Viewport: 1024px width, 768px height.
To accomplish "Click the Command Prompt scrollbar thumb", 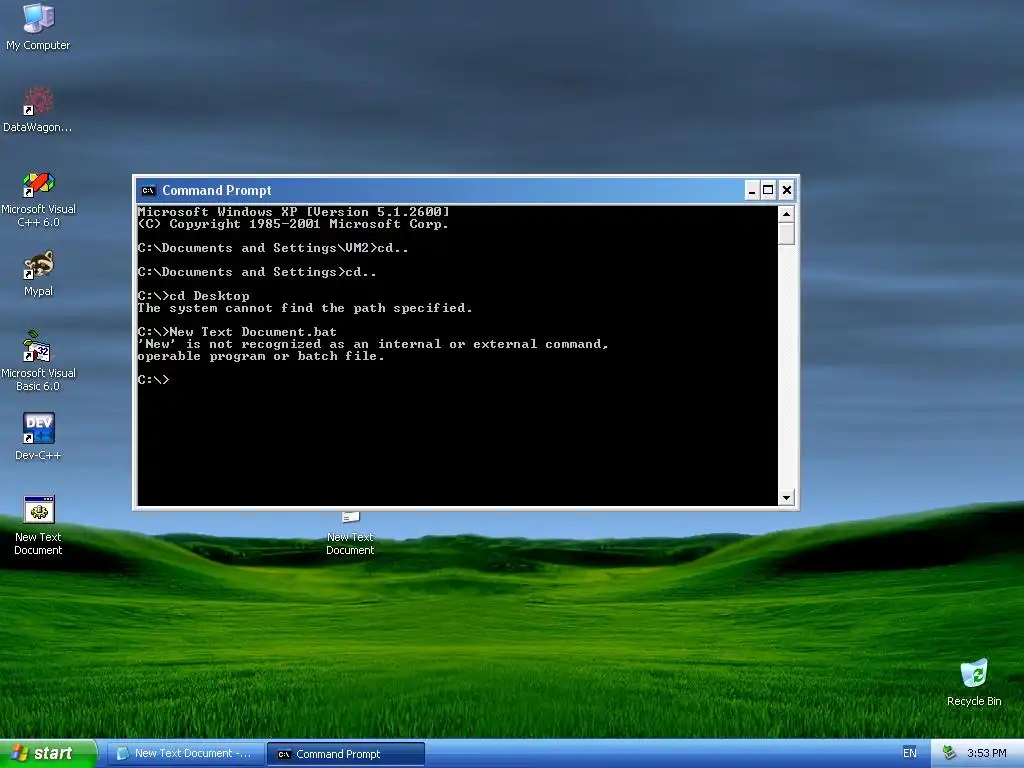I will (x=786, y=233).
